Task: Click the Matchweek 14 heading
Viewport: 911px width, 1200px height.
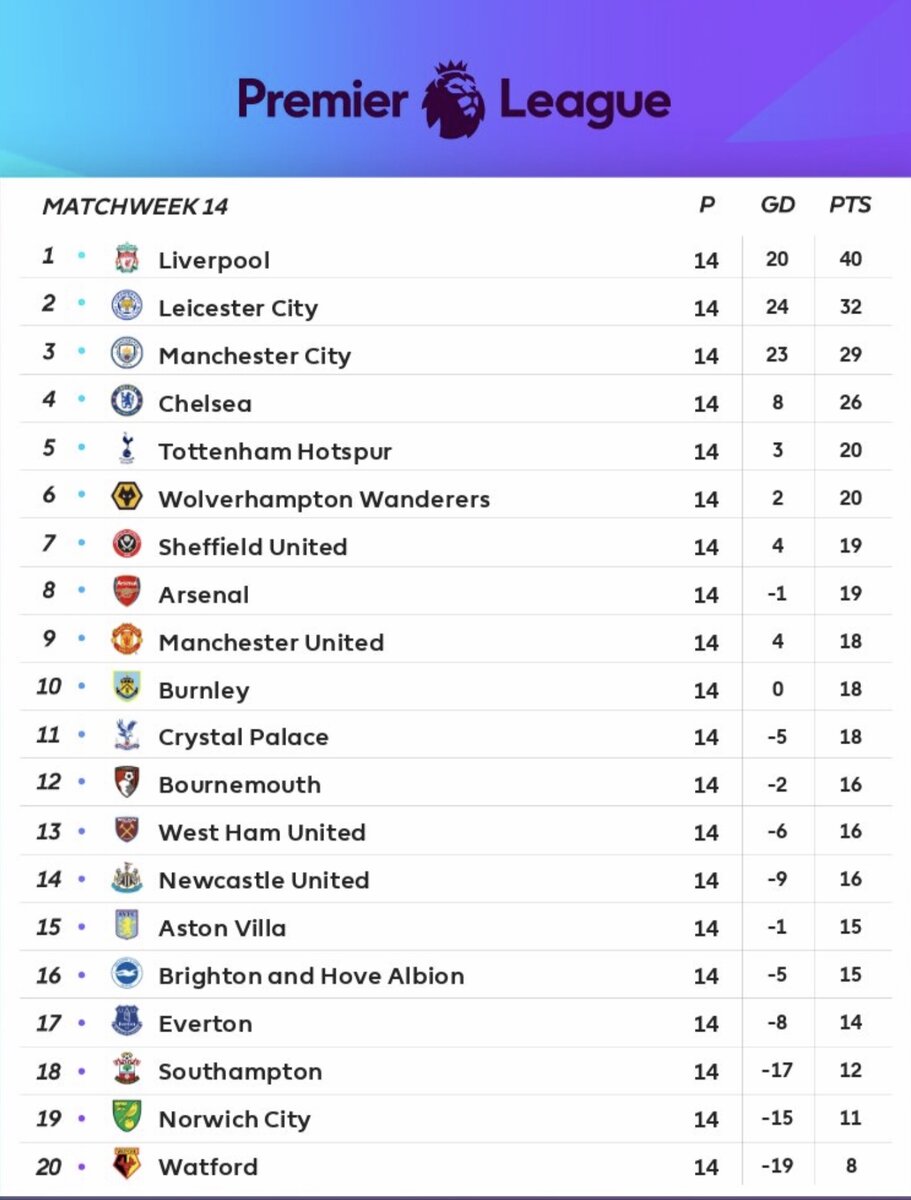Action: (x=135, y=207)
